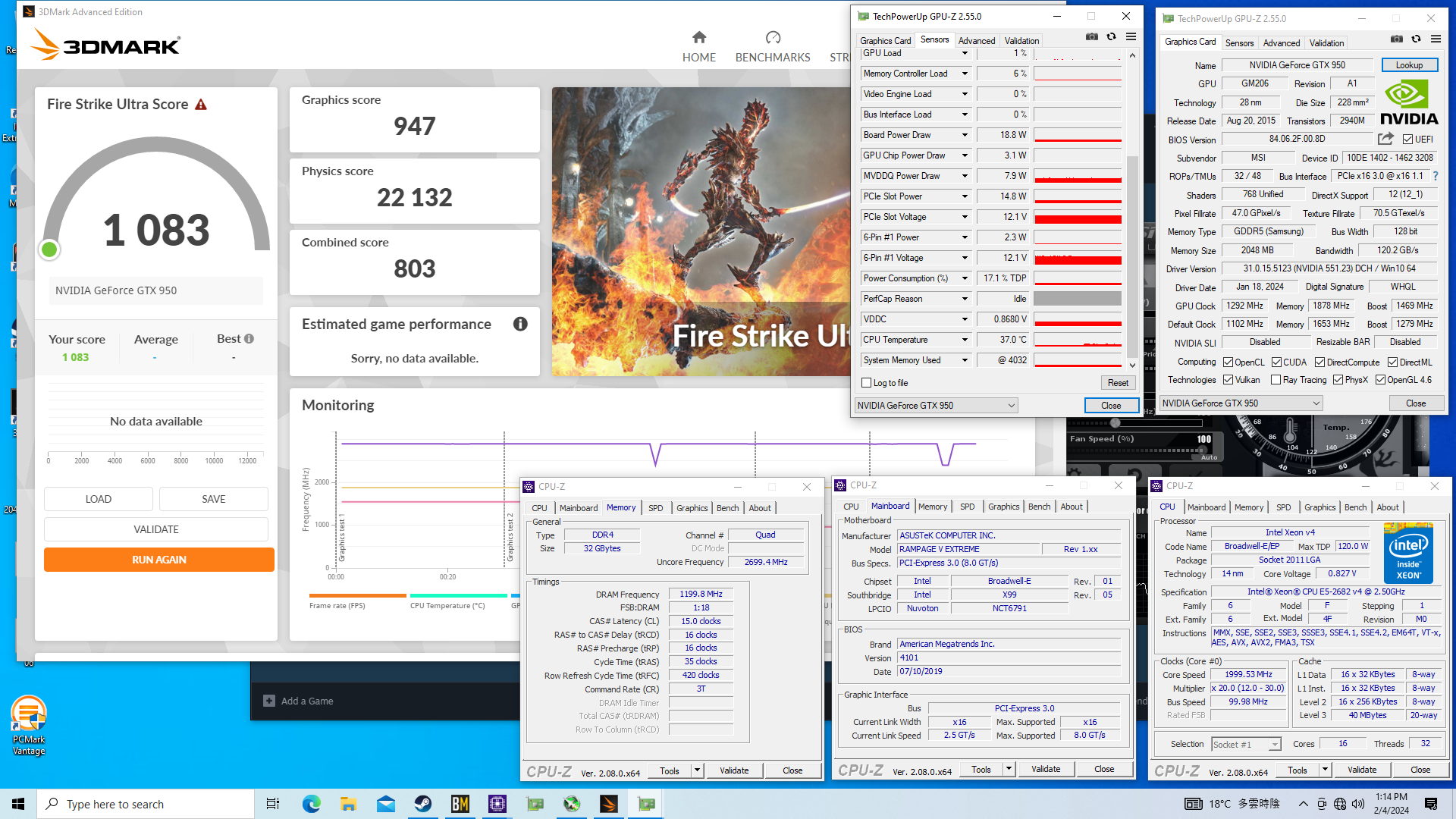This screenshot has width=1456, height=819.
Task: Click the RUN AGAIN button in 3DMark
Action: [x=159, y=560]
